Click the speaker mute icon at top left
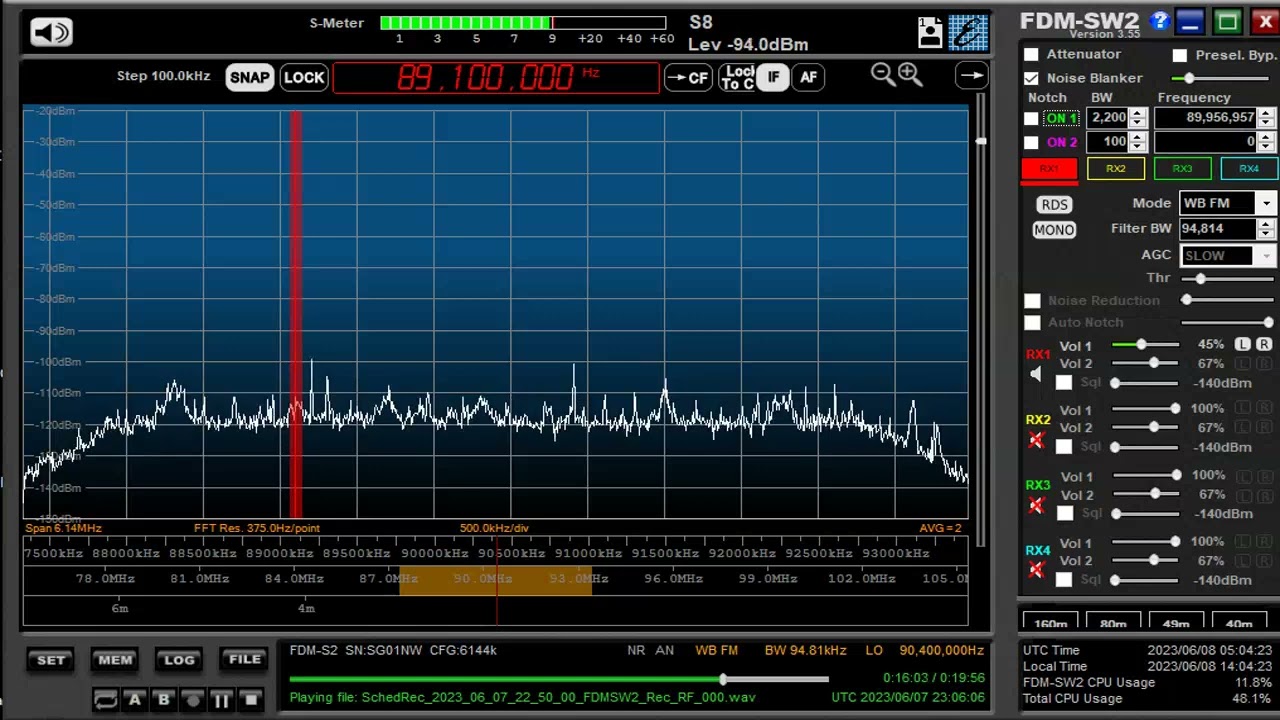Viewport: 1280px width, 720px height. pyautogui.click(x=51, y=33)
